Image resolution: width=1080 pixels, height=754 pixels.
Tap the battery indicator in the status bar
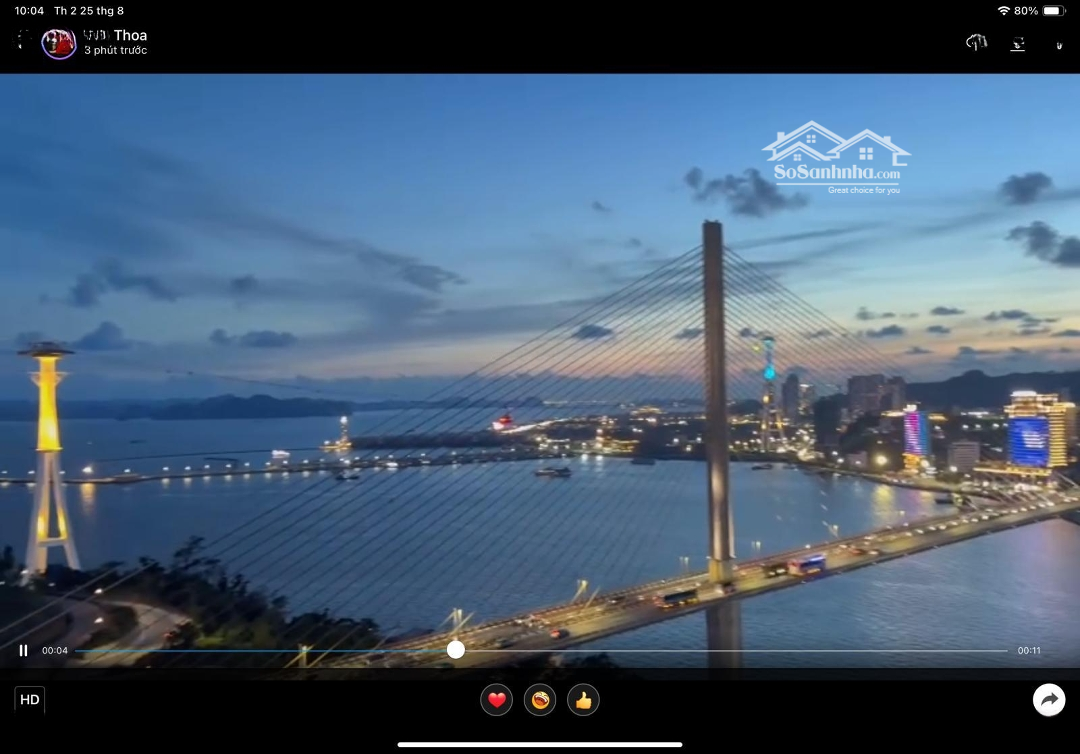tap(1054, 11)
